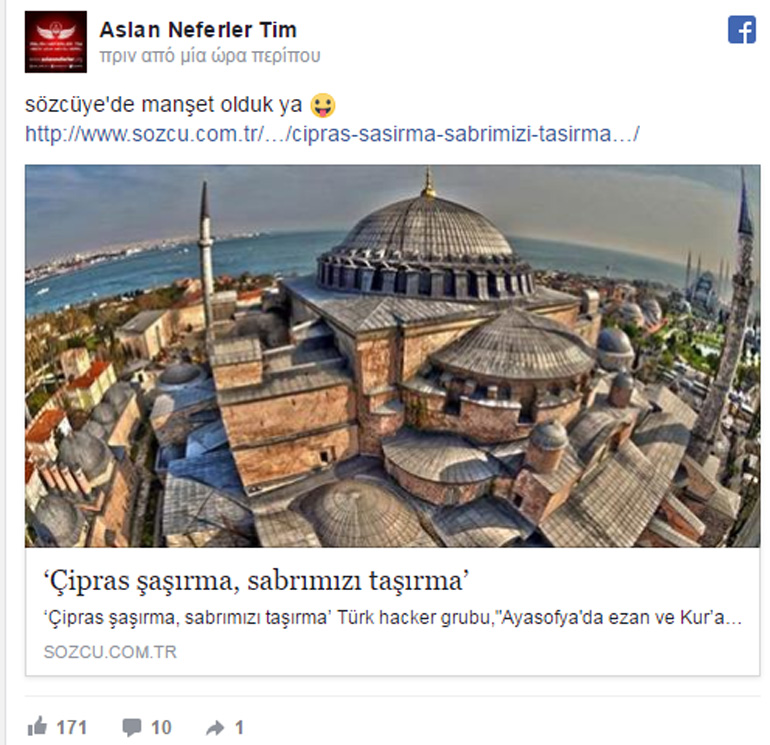Open the Aslan Neferler Tim profile avatar
770x745 pixels.
point(55,42)
